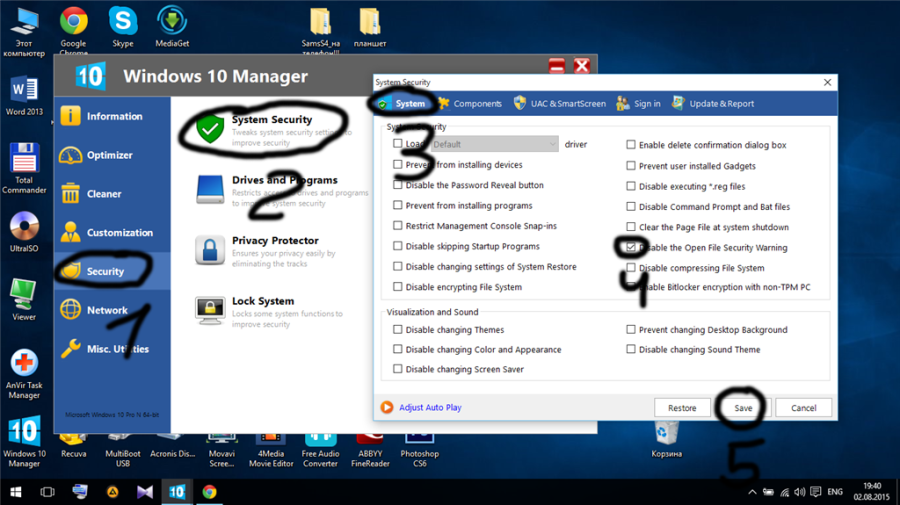Check Enable delete confirmation dialog box

click(631, 145)
